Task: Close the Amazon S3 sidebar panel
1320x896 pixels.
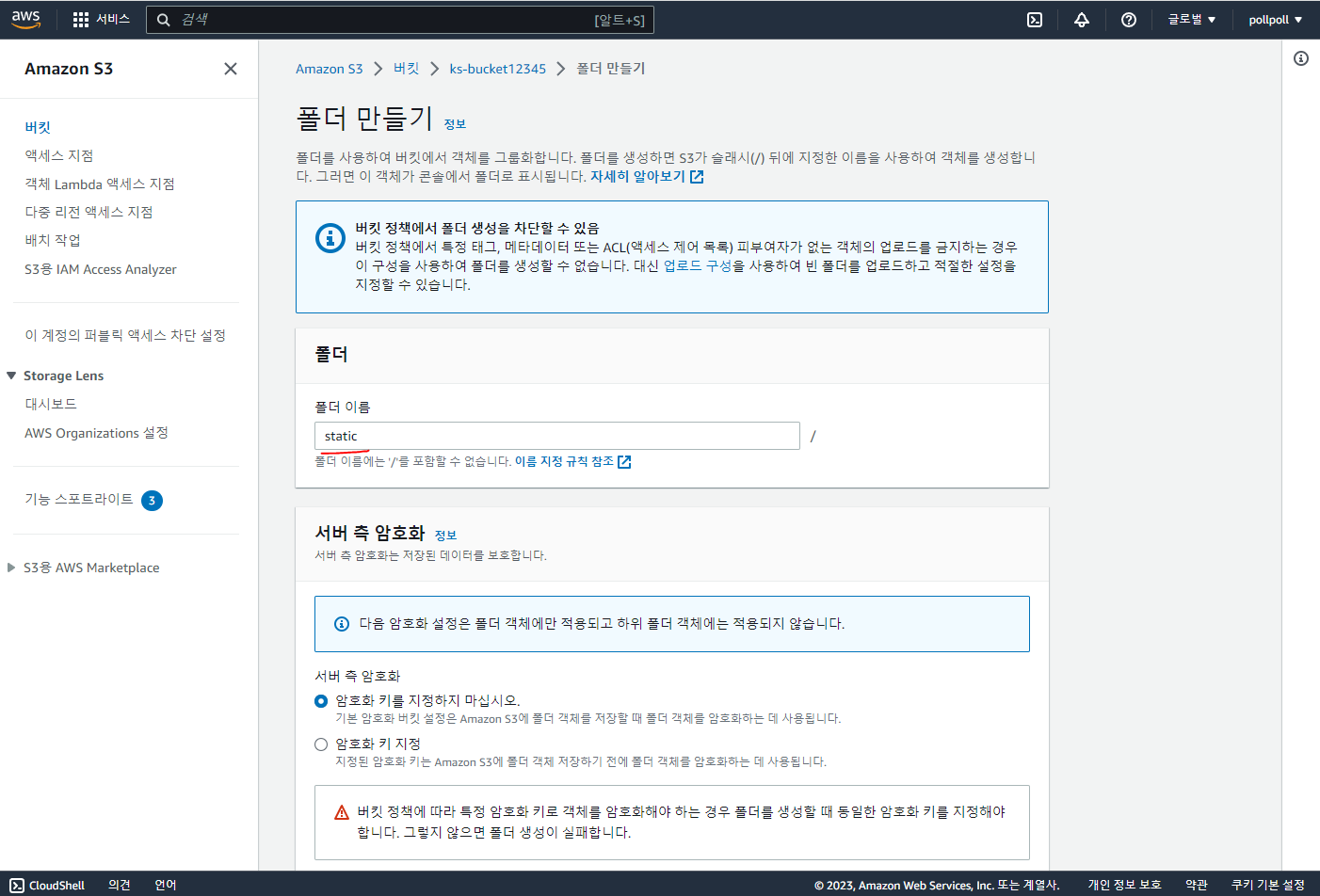Action: [x=231, y=69]
